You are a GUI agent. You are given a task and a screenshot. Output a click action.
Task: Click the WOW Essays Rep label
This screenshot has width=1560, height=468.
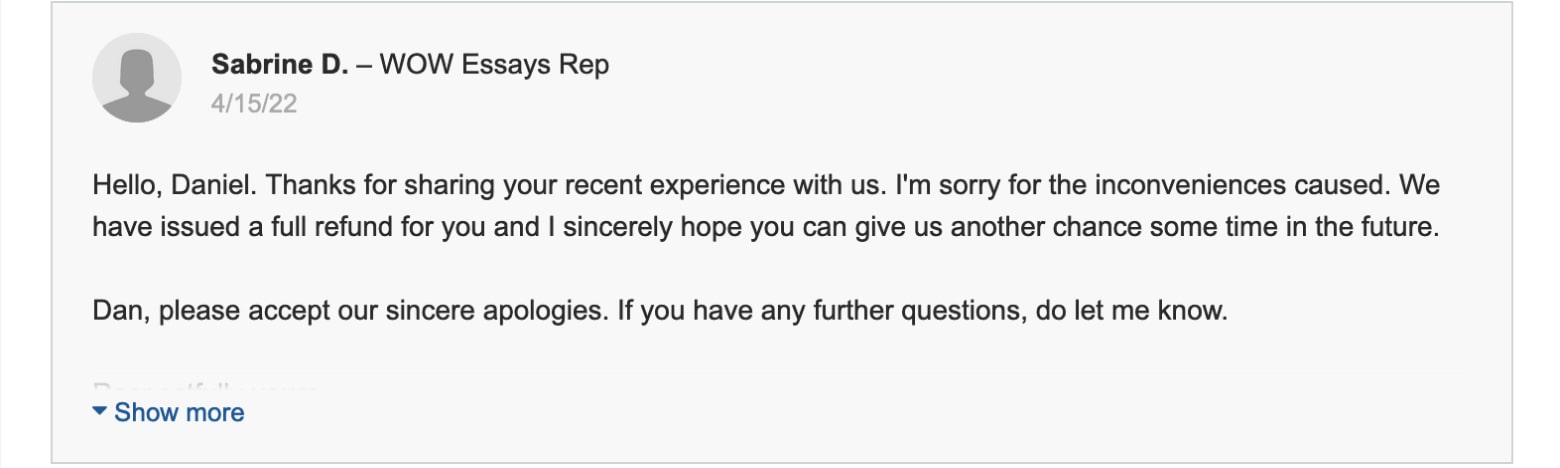tap(495, 66)
